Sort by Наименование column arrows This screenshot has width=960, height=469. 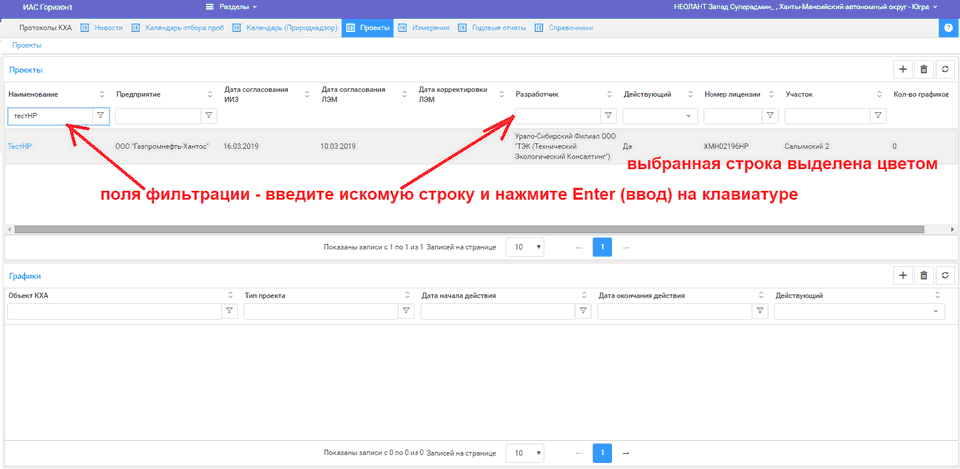[102, 94]
